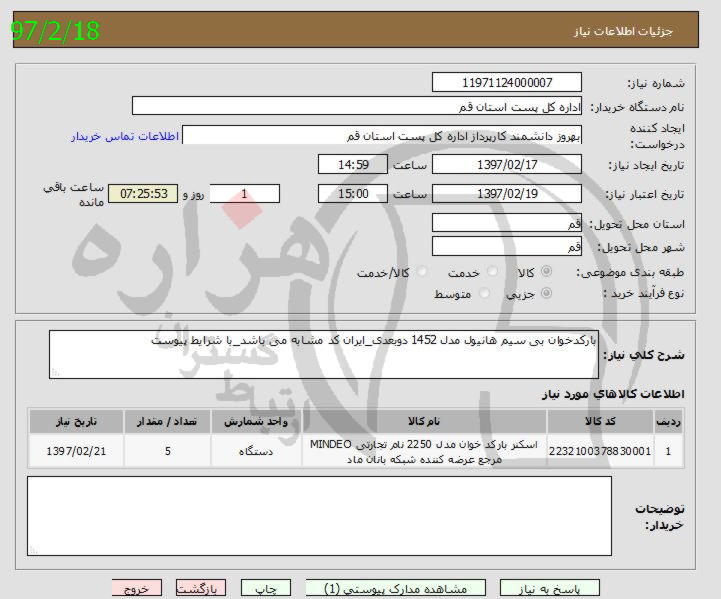Click مشاهده مدارک پیوستی (1) button
Image resolution: width=721 pixels, height=599 pixels.
(x=395, y=588)
